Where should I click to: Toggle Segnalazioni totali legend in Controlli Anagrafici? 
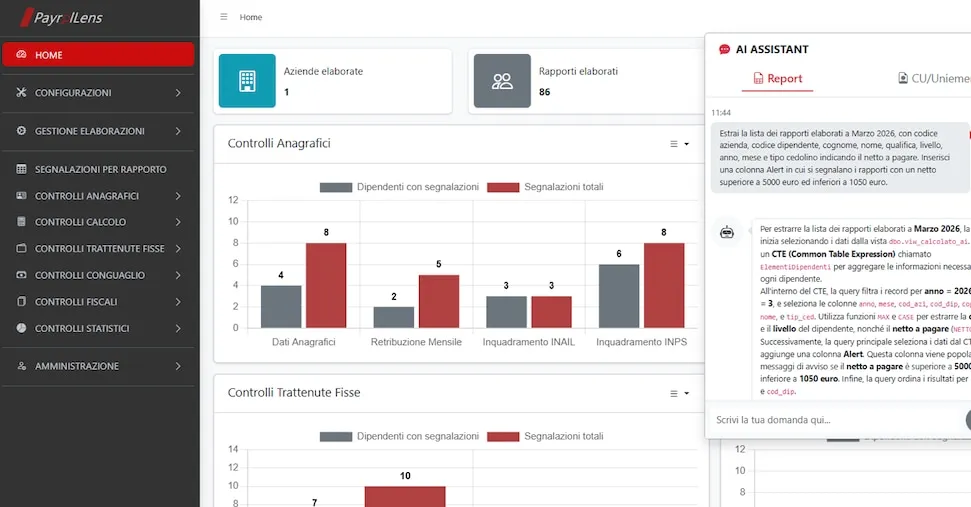click(545, 187)
